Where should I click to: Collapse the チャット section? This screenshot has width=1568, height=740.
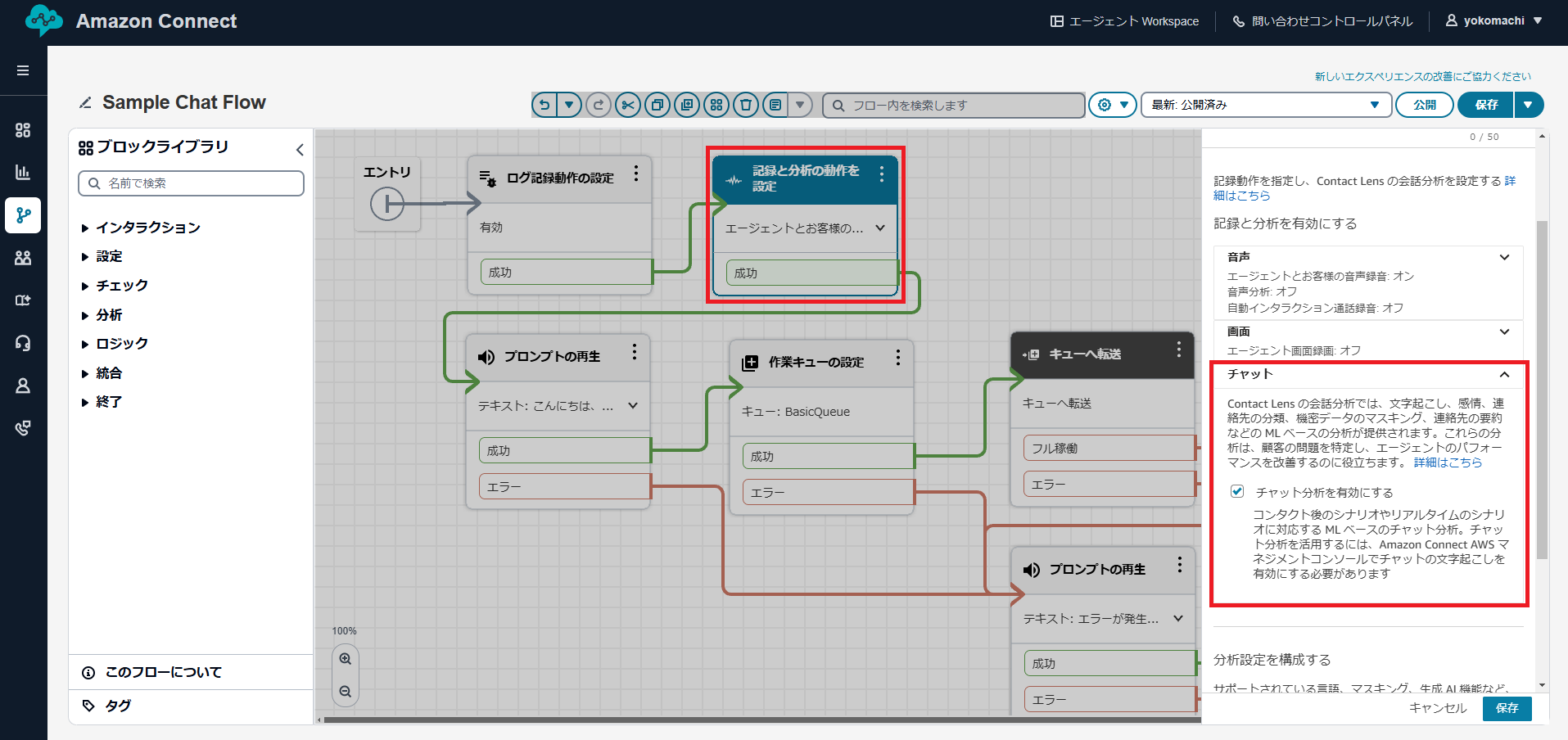click(1504, 374)
